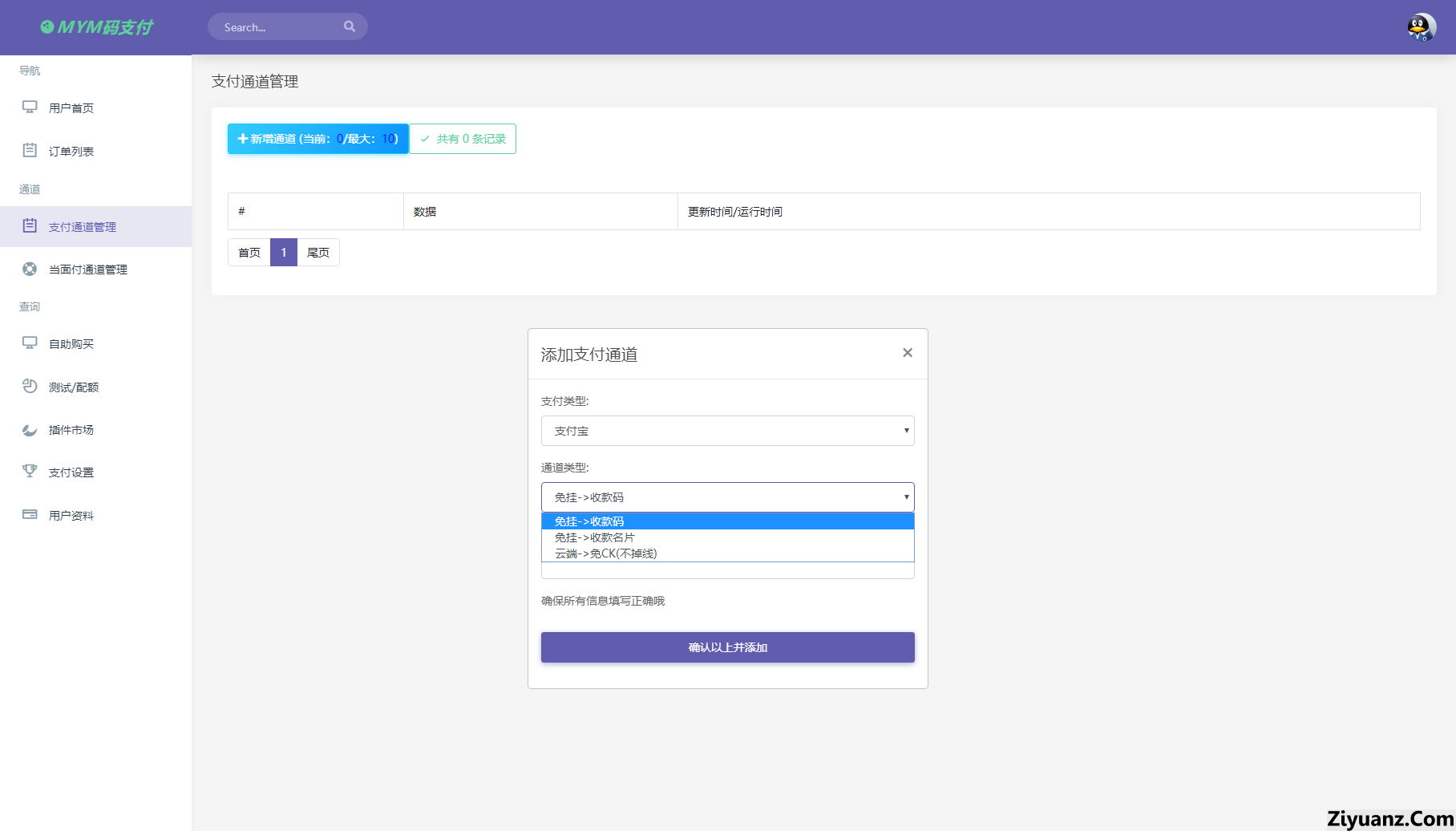Click the 支付设置 trophy icon
The image size is (1456, 831).
[x=30, y=471]
